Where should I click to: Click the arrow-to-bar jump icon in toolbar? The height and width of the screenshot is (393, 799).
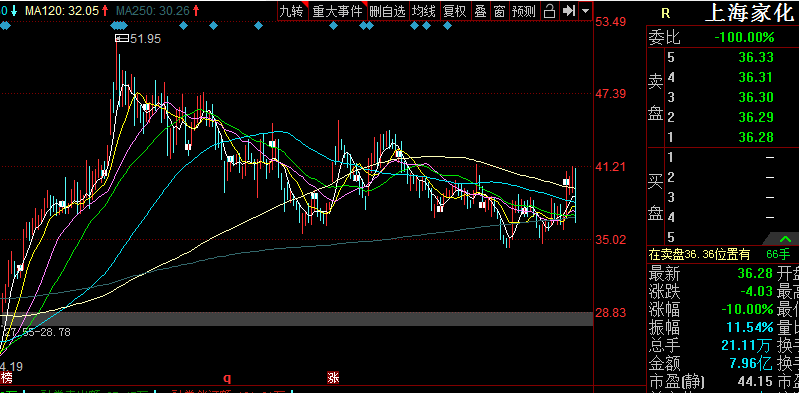[x=569, y=11]
